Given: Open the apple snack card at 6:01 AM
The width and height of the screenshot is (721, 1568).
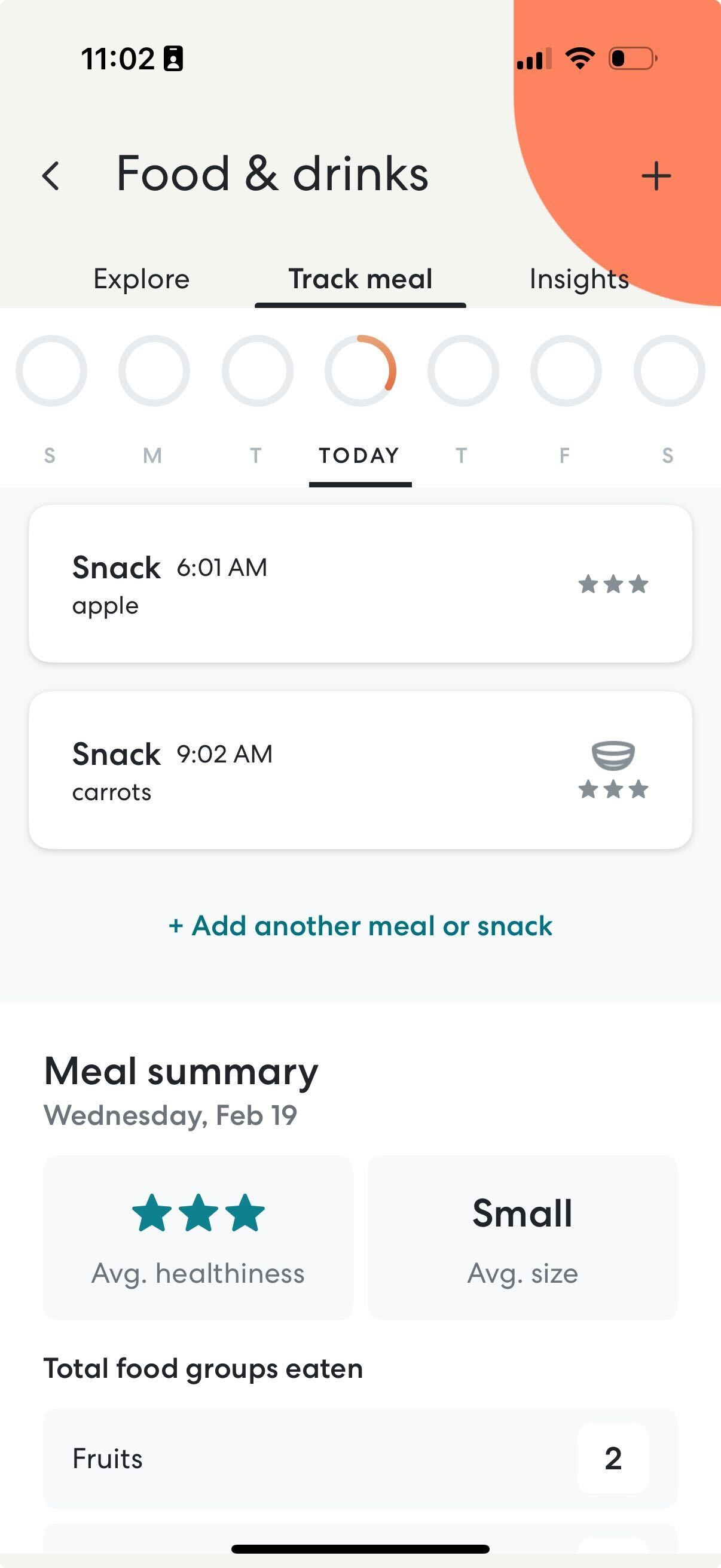Looking at the screenshot, I should pyautogui.click(x=360, y=584).
